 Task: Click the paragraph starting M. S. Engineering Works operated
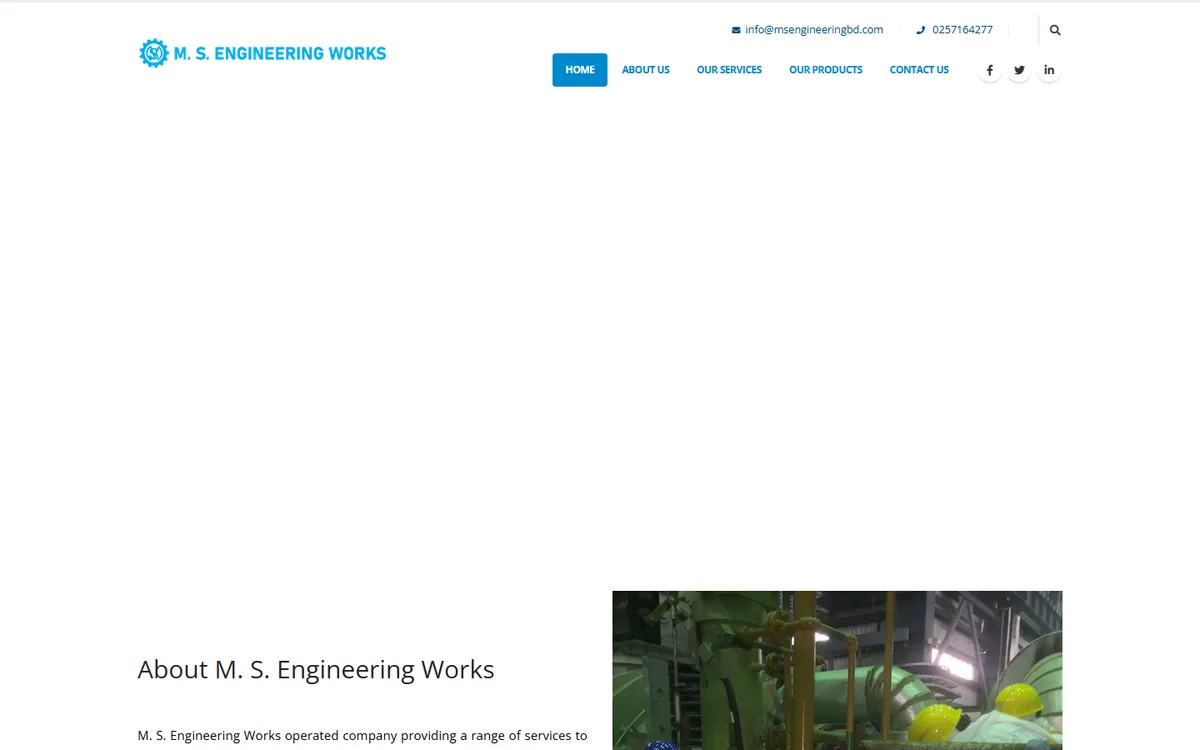click(x=362, y=736)
